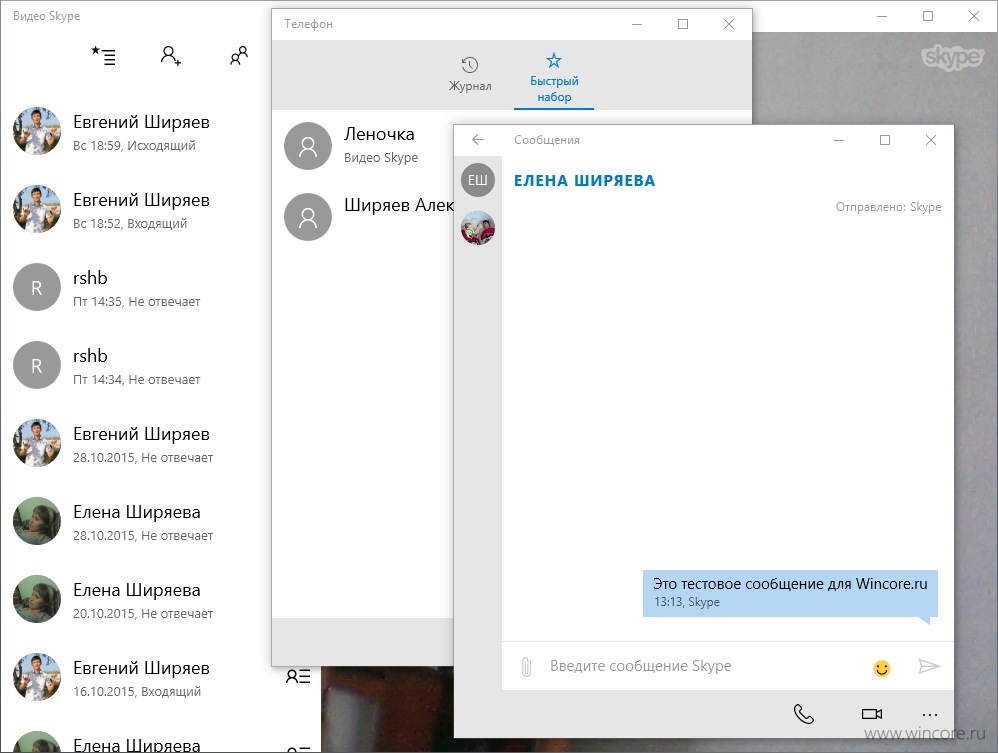Click send message arrow icon
The width and height of the screenshot is (998, 753).
point(929,666)
